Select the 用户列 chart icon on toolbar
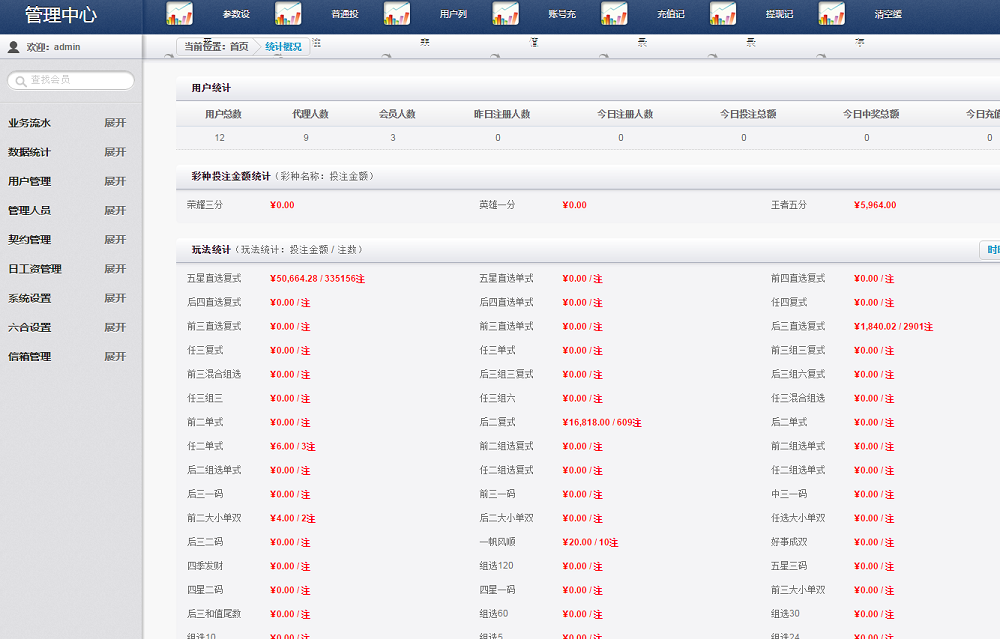Screen dimensions: 1000x639 [395, 15]
